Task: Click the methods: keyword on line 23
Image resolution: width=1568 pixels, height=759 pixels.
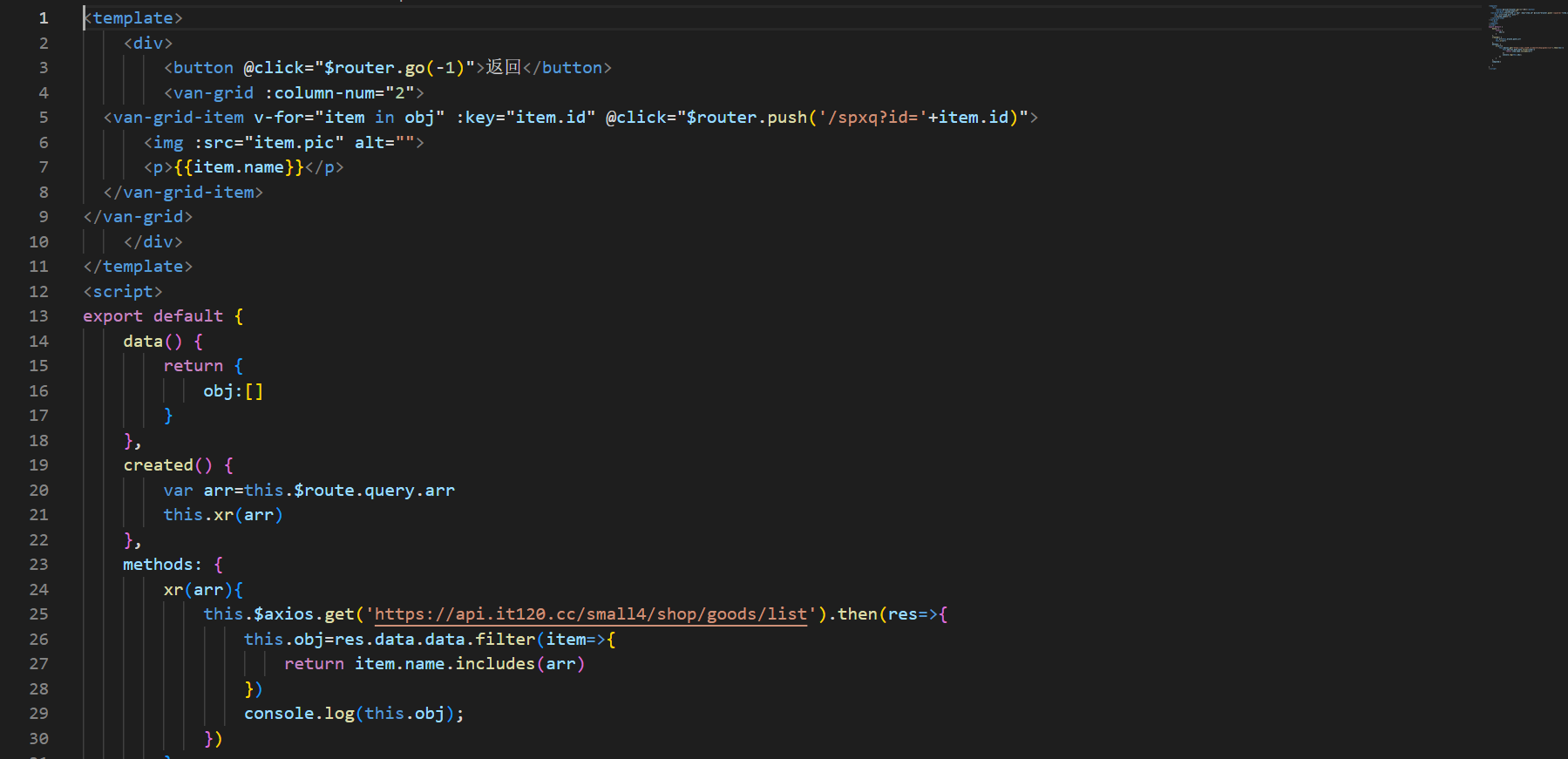Action: coord(162,565)
